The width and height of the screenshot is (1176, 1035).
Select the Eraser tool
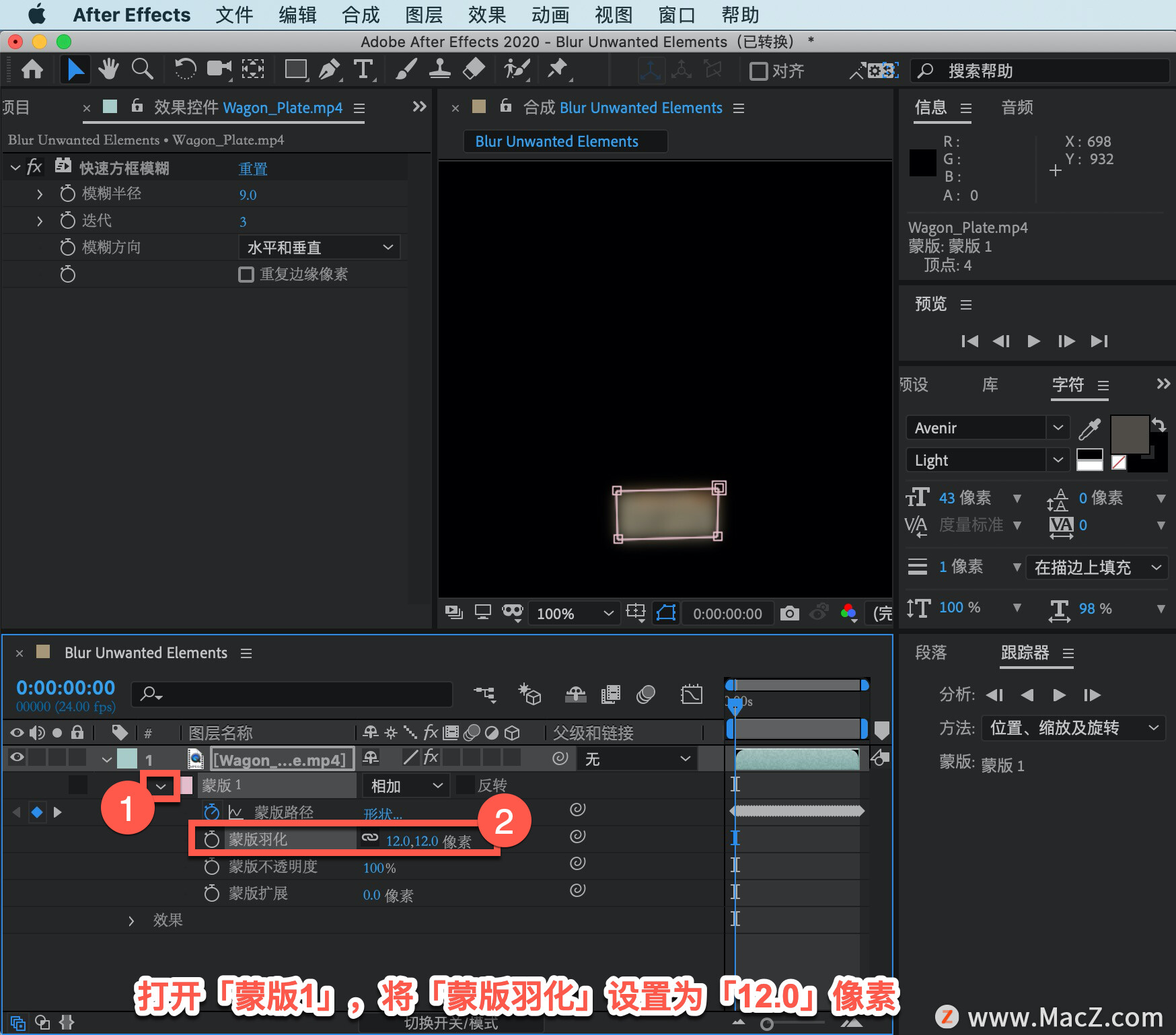click(x=474, y=70)
